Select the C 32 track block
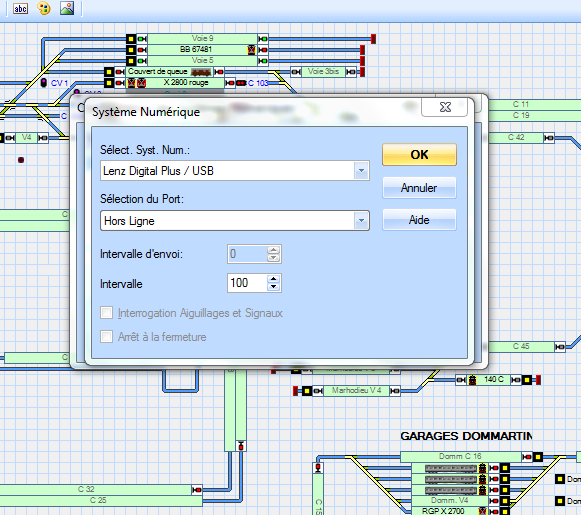581x515 pixels. [x=96, y=489]
